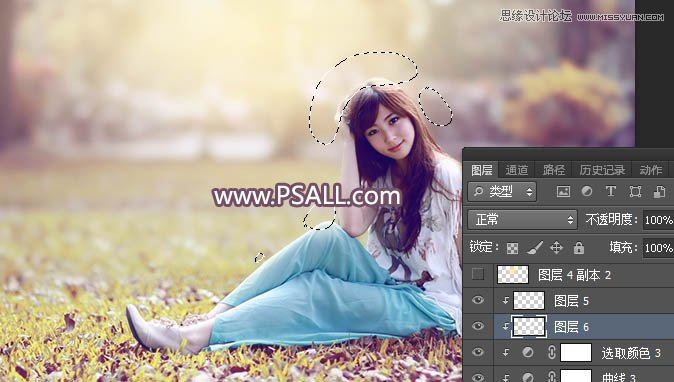This screenshot has width=674, height=382.
Task: Lock image pixels brush icon
Action: [535, 248]
